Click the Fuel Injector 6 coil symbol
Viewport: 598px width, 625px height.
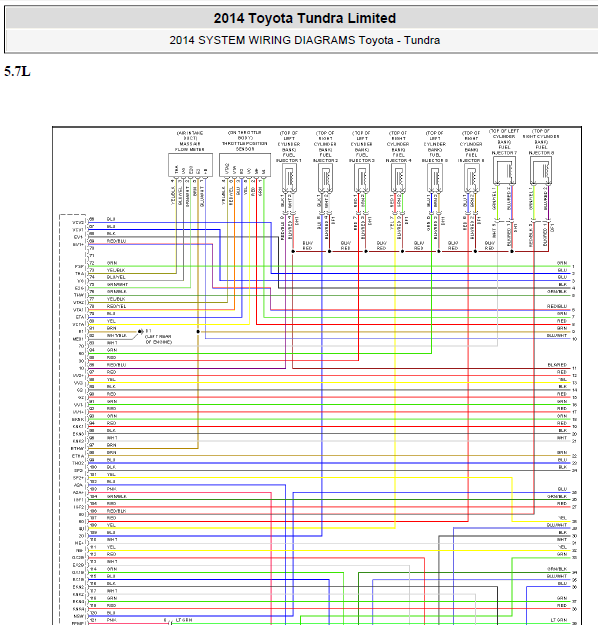pos(472,178)
